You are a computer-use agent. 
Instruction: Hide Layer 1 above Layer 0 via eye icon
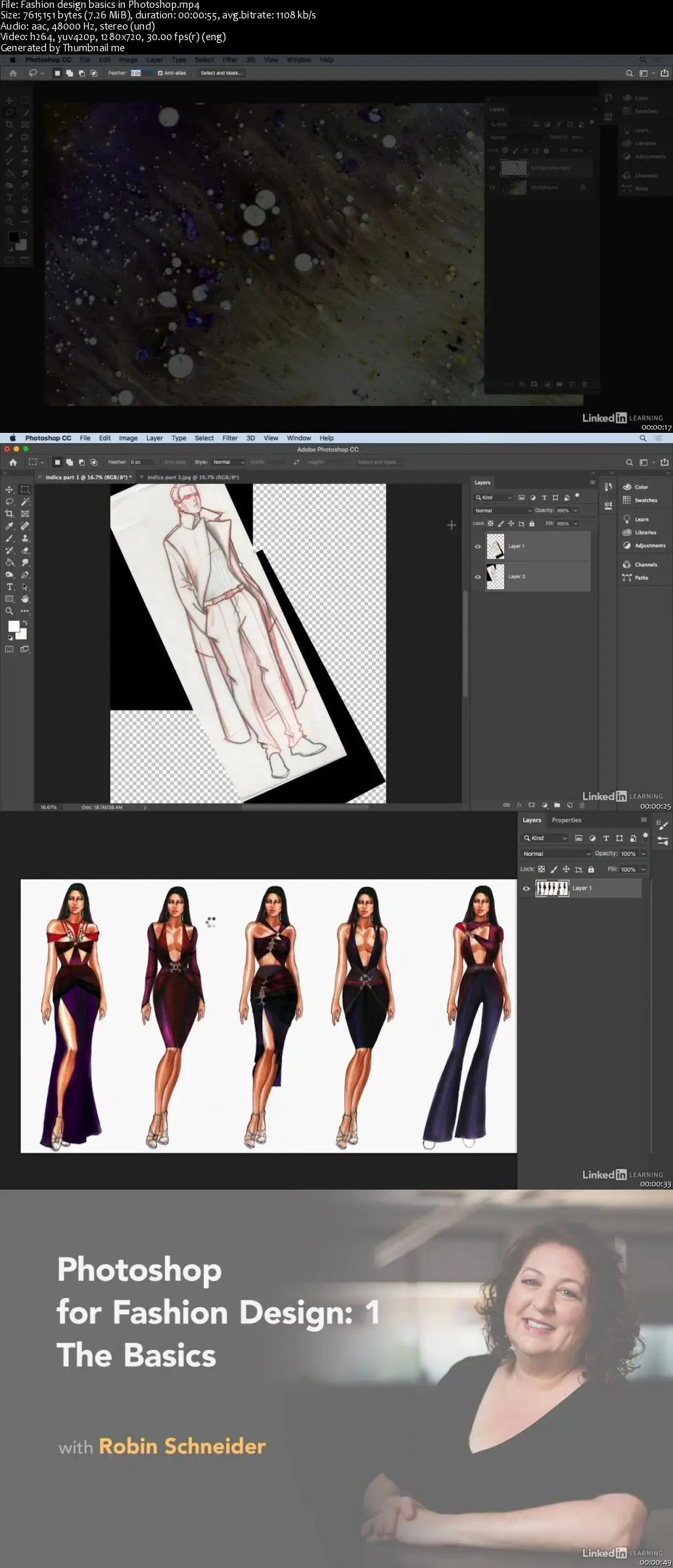pyautogui.click(x=478, y=547)
